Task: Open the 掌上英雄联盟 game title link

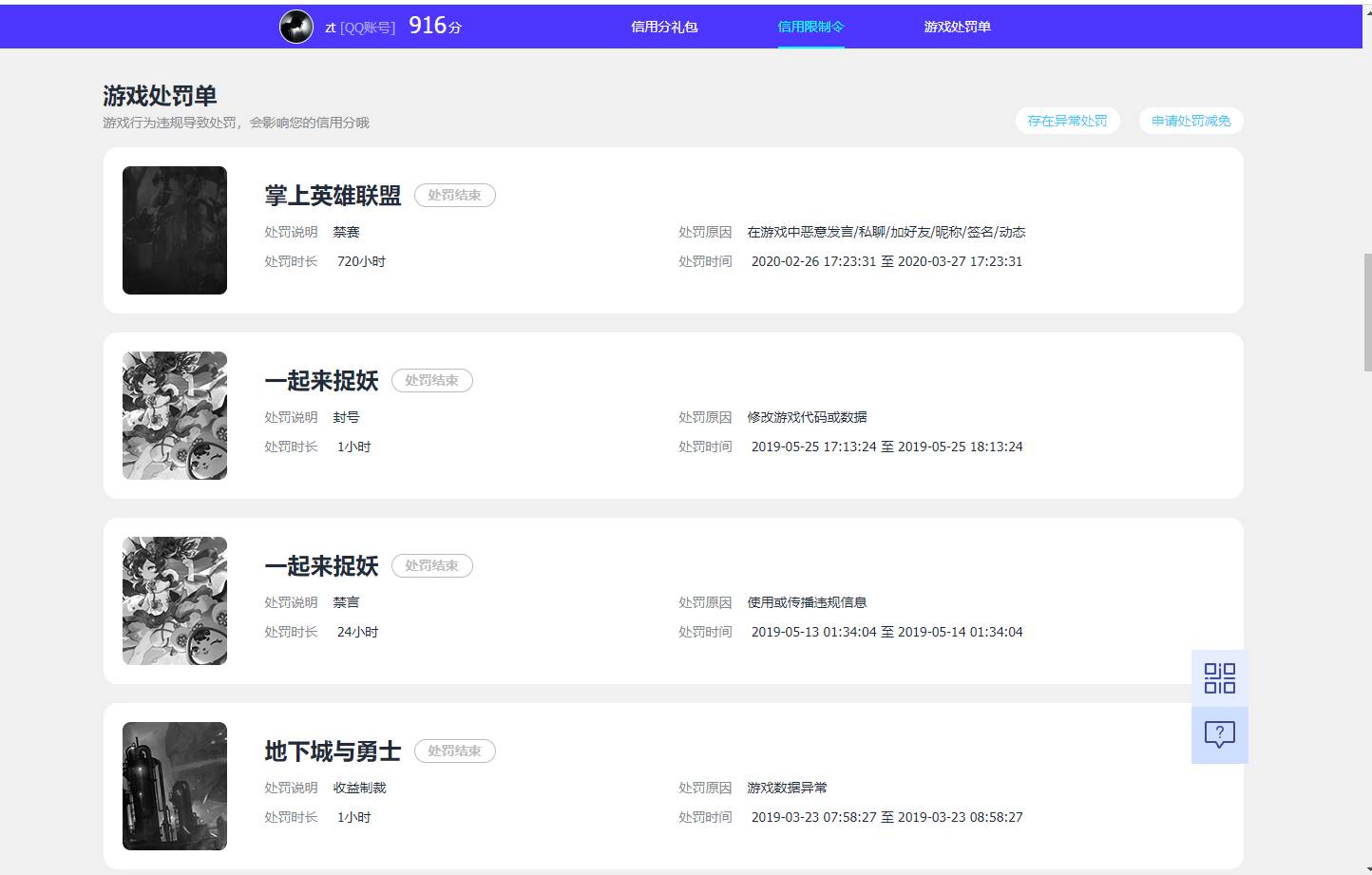Action: pos(333,195)
